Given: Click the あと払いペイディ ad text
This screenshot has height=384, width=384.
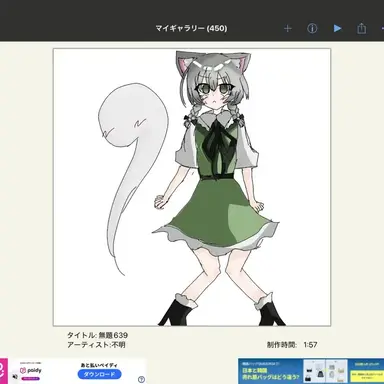Looking at the screenshot, I should coord(99,365).
